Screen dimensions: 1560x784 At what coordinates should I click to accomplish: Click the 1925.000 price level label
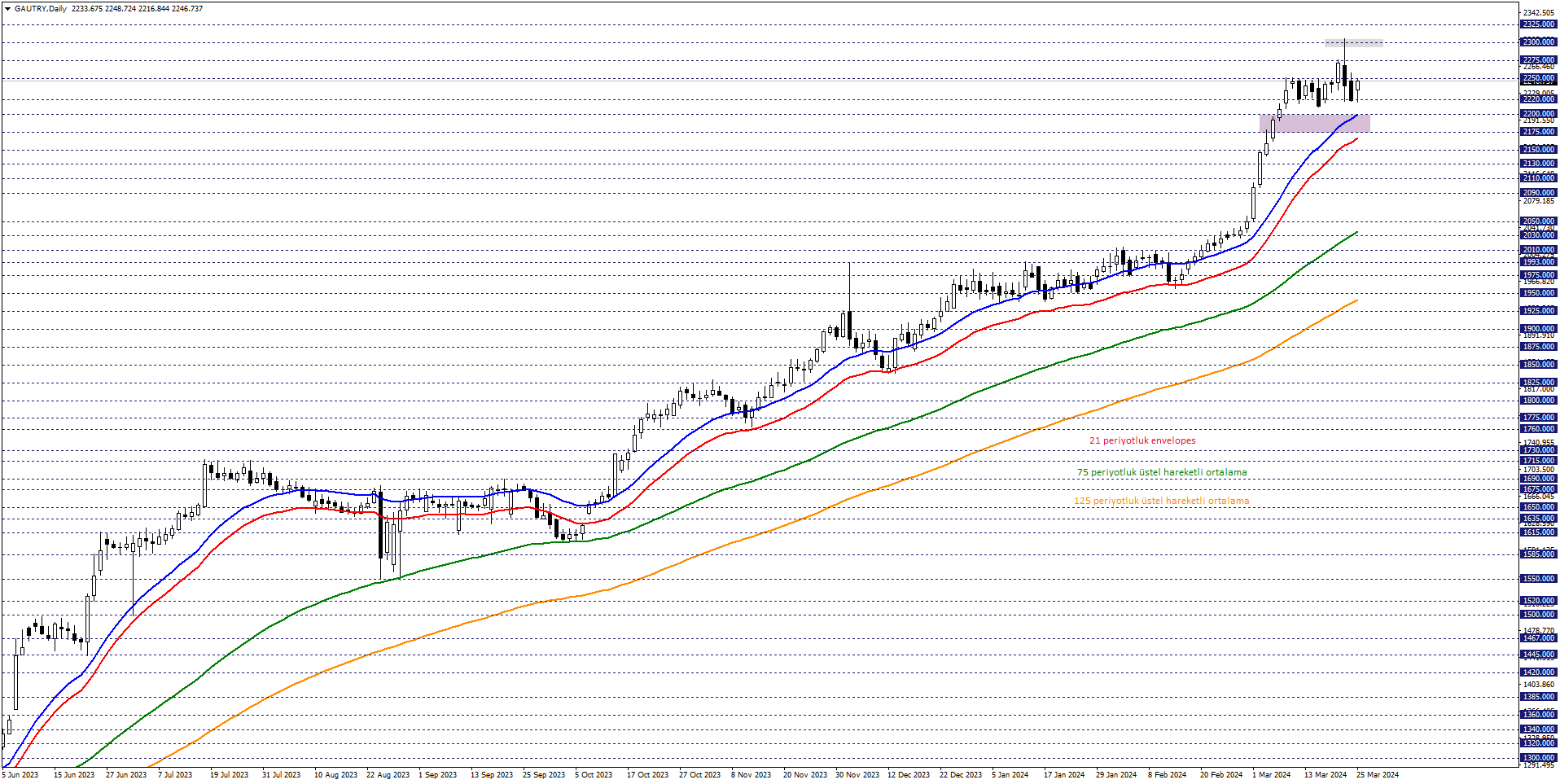1538,311
